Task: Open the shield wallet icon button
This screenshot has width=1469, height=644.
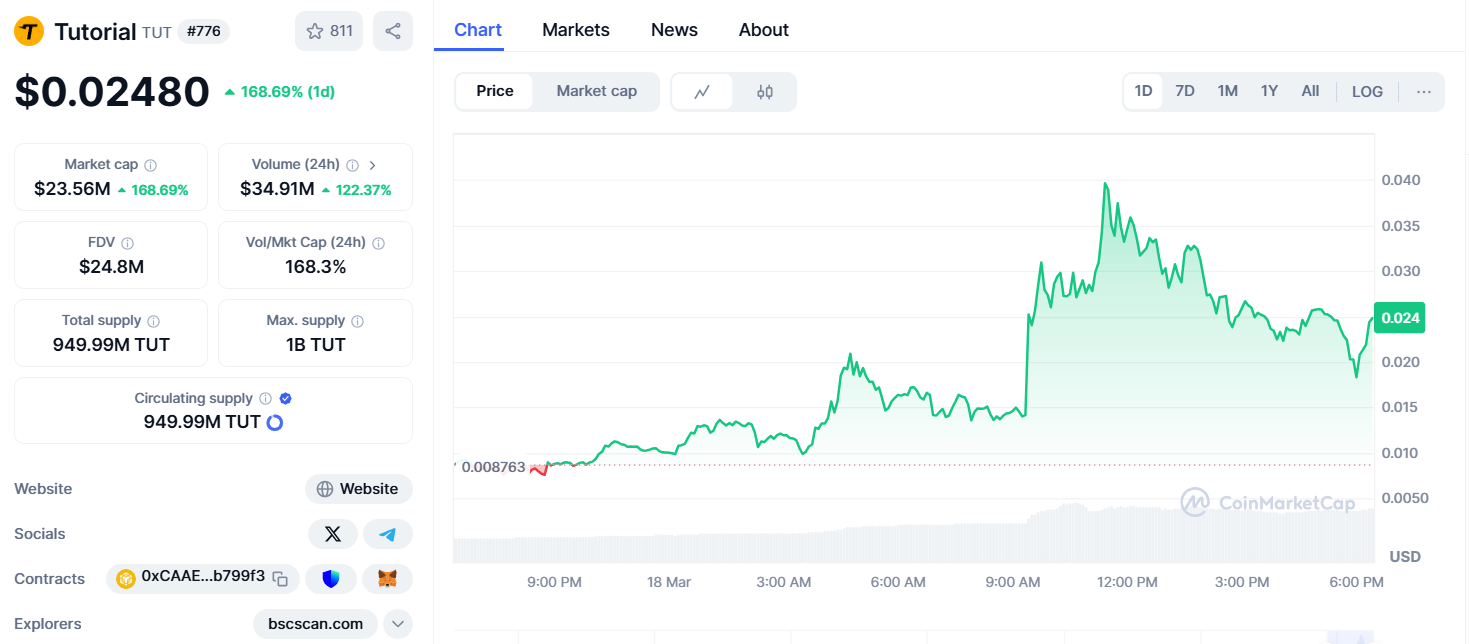Action: tap(331, 578)
